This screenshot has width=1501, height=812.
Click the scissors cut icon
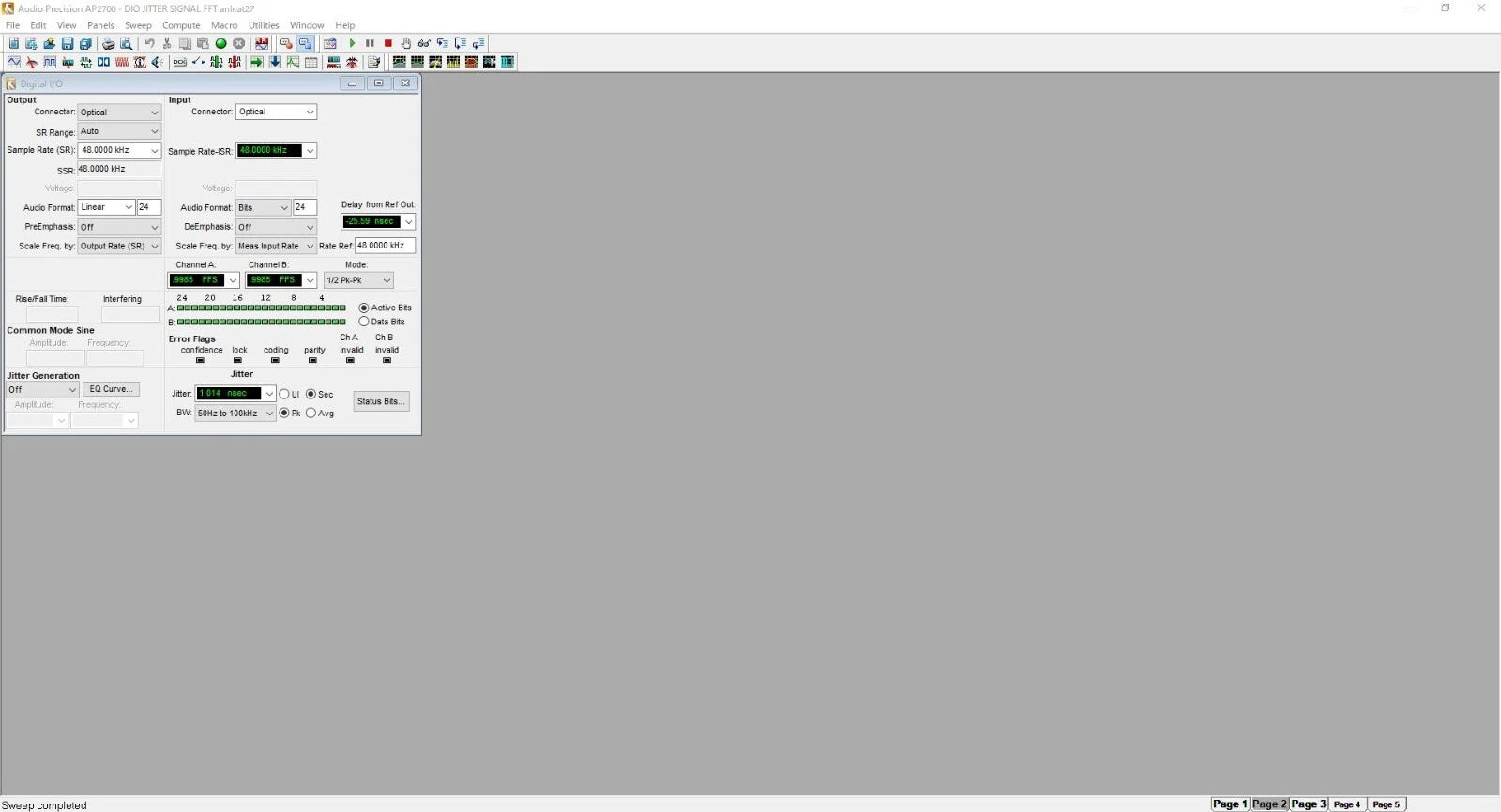pyautogui.click(x=167, y=43)
